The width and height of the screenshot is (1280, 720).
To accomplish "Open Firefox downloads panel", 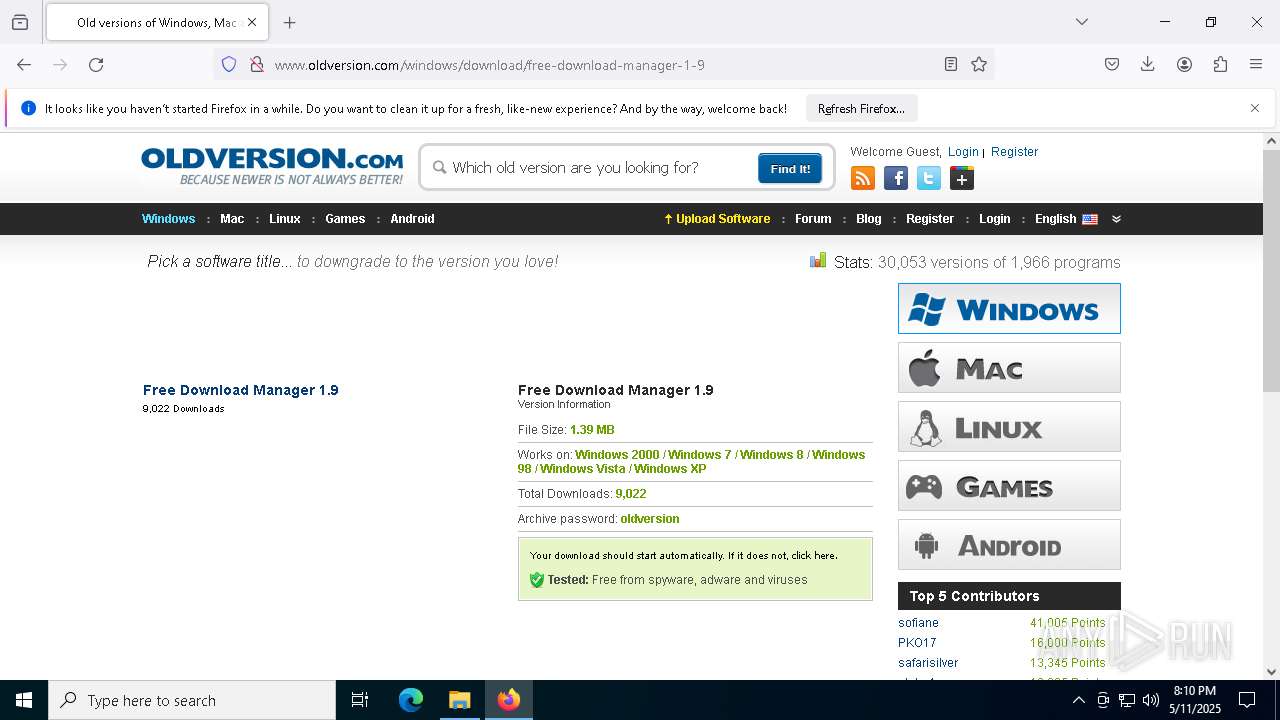I will (x=1148, y=65).
